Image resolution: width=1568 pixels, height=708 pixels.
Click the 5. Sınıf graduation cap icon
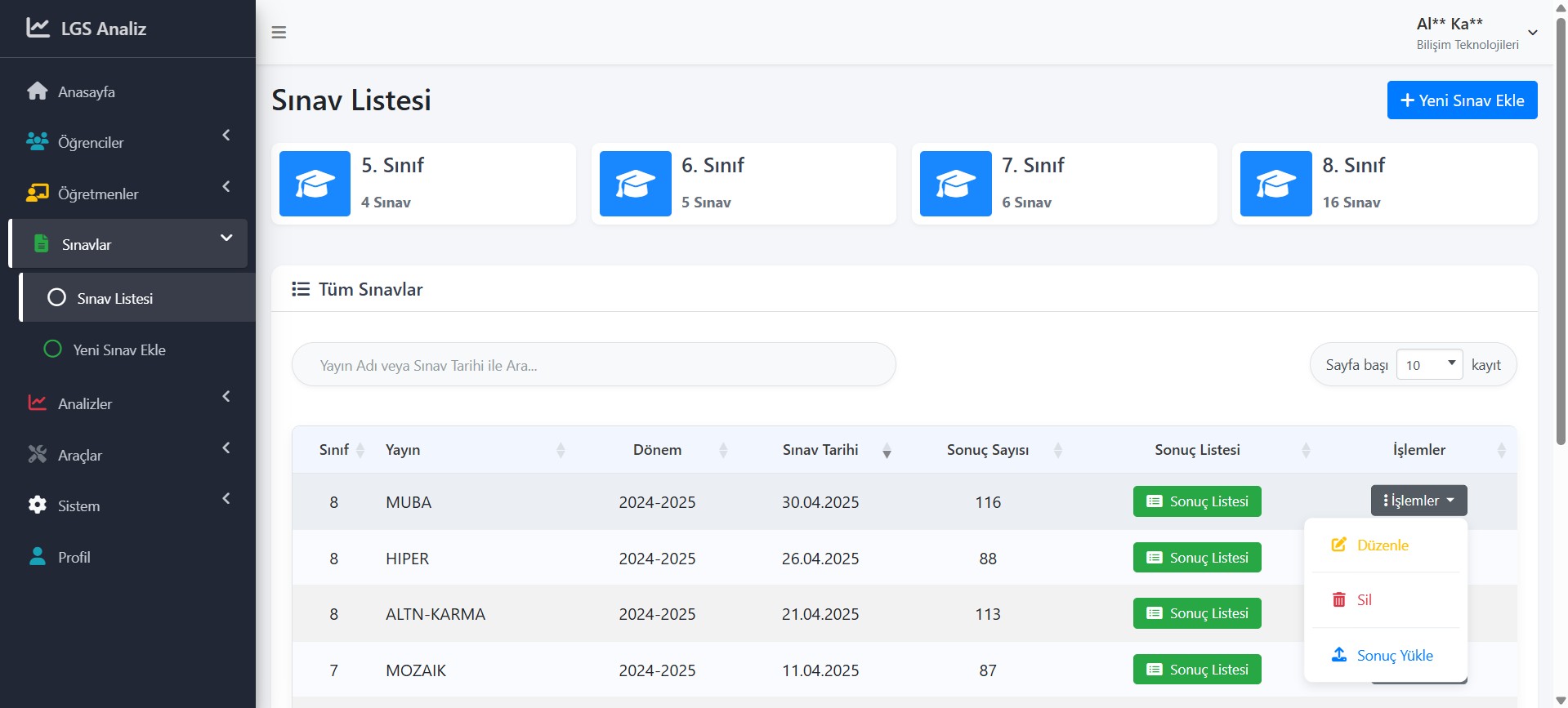click(x=315, y=184)
